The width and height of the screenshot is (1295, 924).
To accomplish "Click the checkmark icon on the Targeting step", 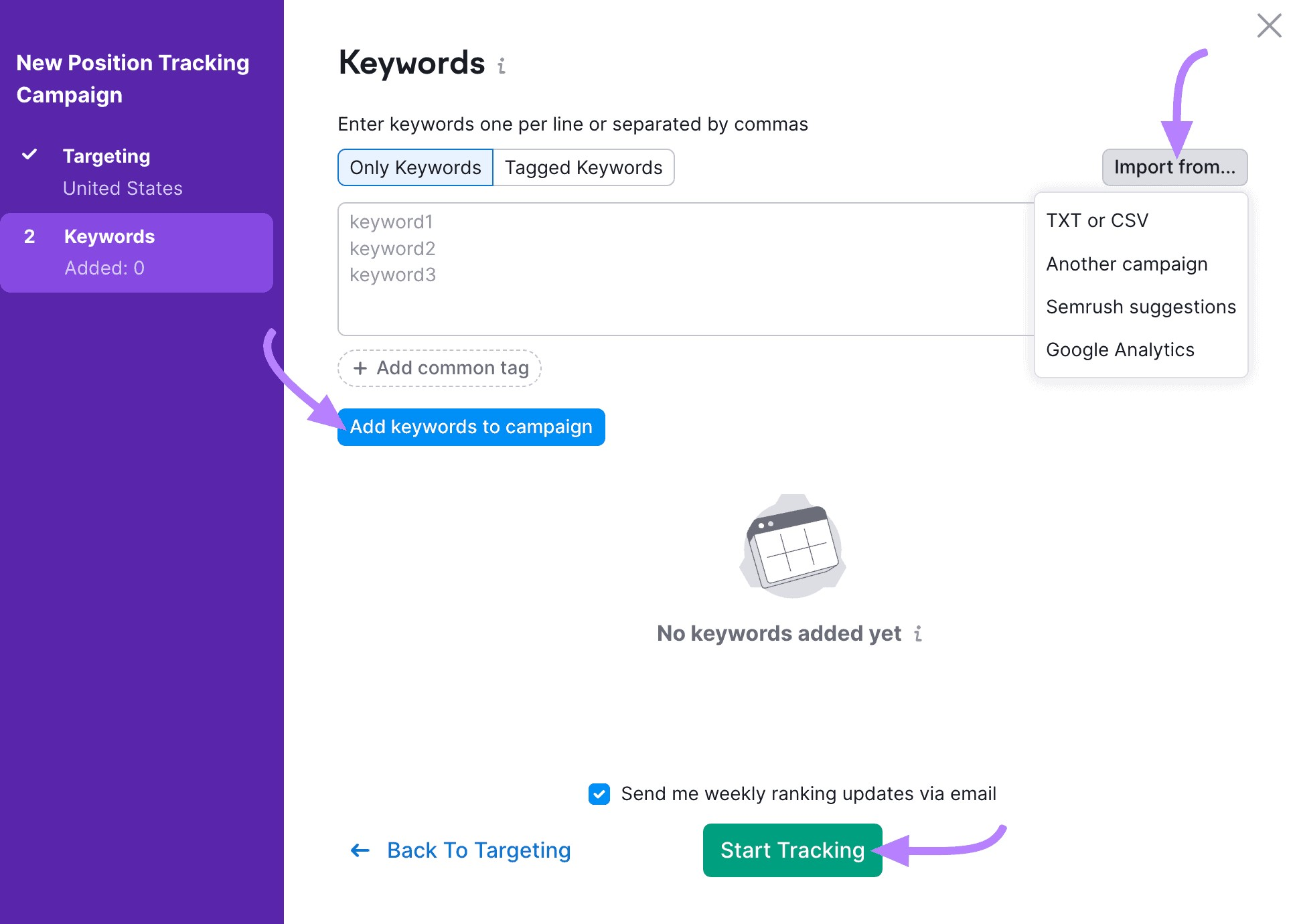I will 29,154.
